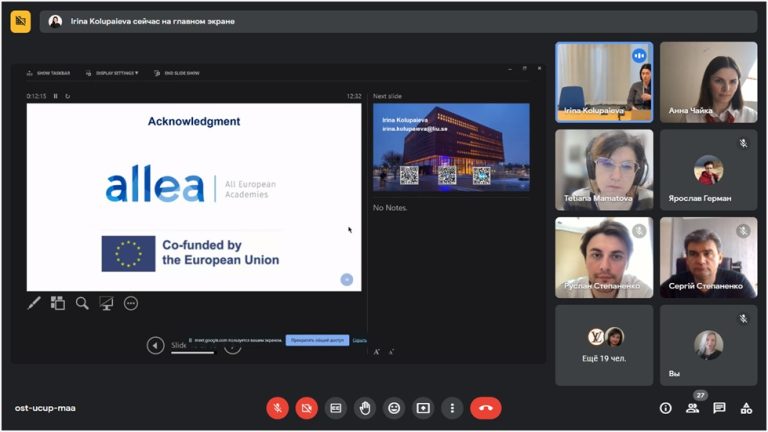Select your own 'Вы' tile

(x=708, y=345)
